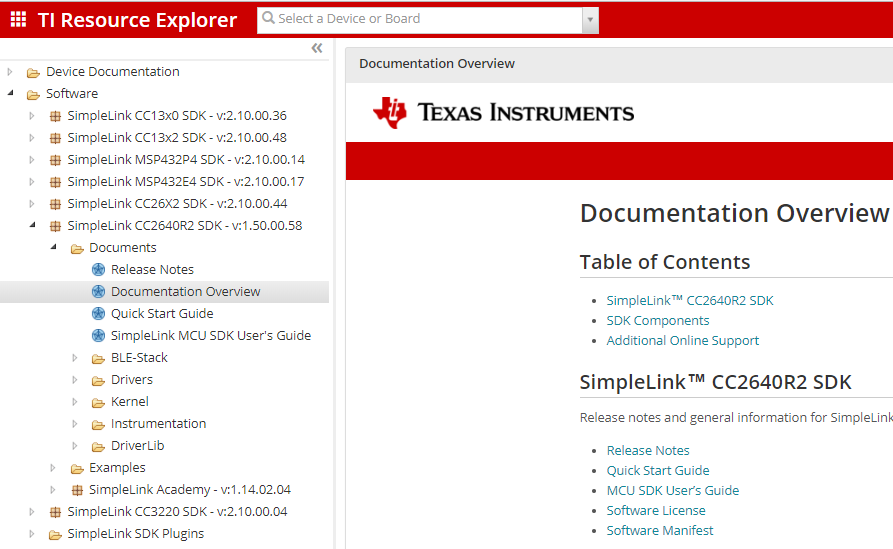The width and height of the screenshot is (893, 549).
Task: Open the SDK Components contents link
Action: 657,321
